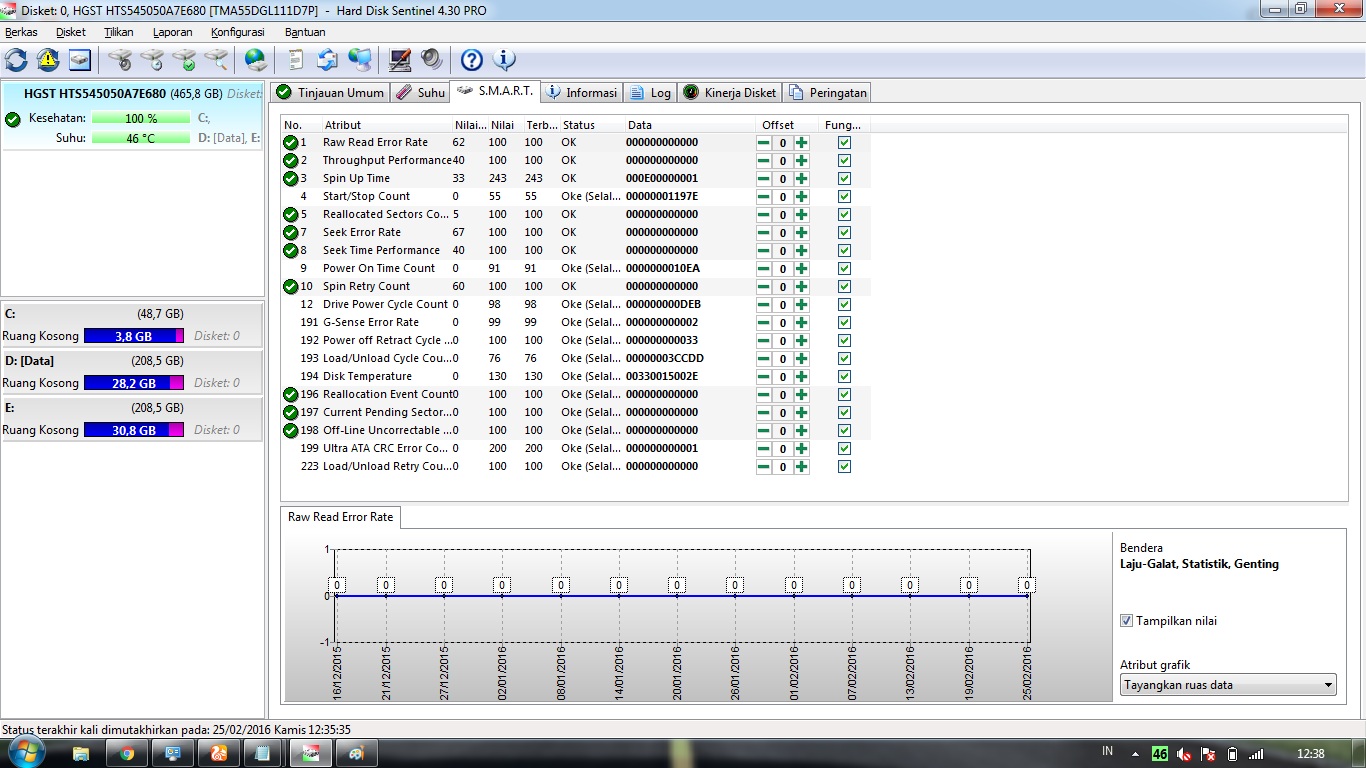This screenshot has width=1366, height=768.
Task: Open the Laporan menu
Action: coord(172,32)
